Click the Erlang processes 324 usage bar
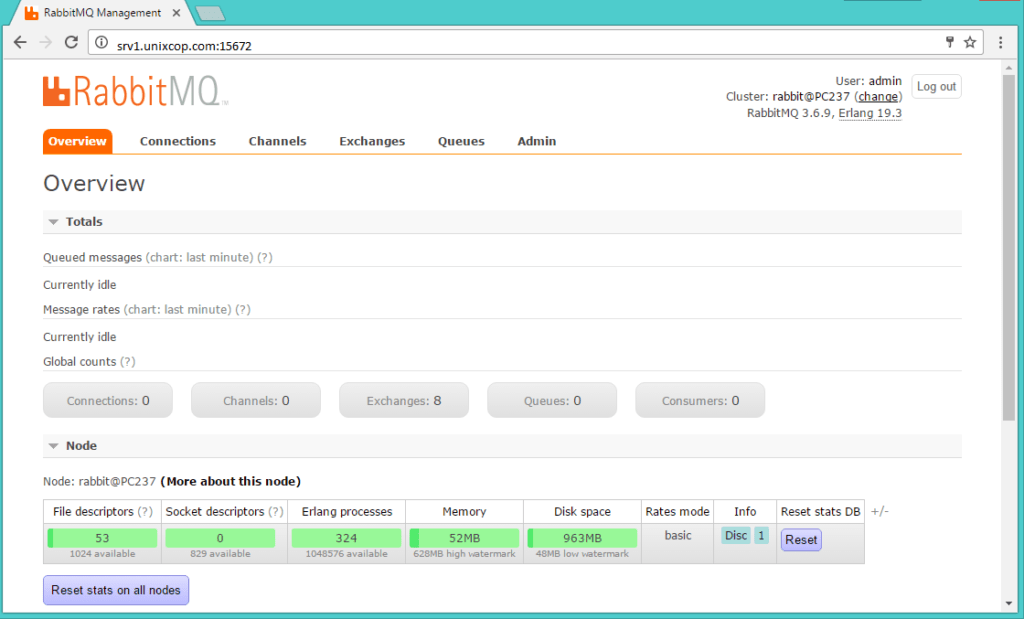Screen dimensions: 1024x619 tap(346, 538)
